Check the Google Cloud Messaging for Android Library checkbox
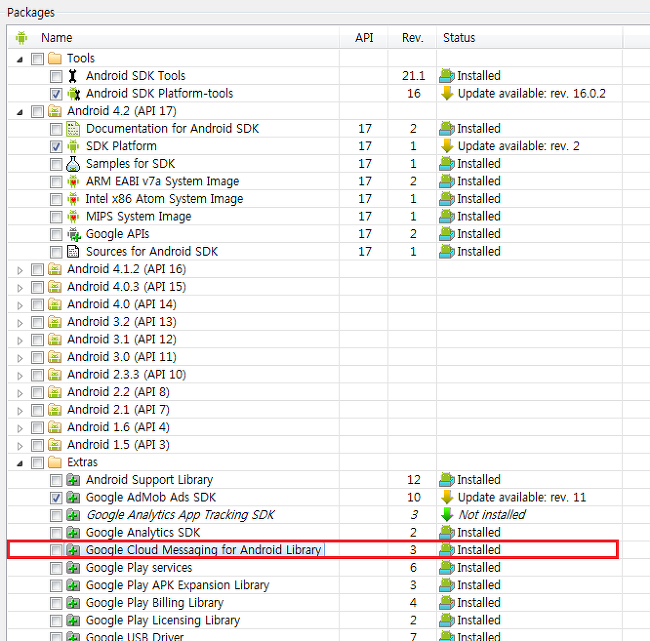The image size is (650, 641). coord(56,551)
